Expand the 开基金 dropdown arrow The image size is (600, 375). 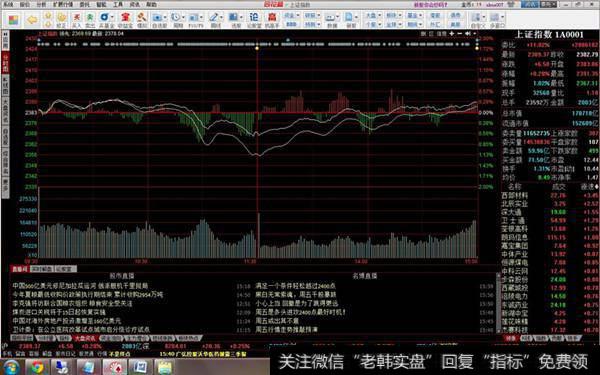coord(112,17)
